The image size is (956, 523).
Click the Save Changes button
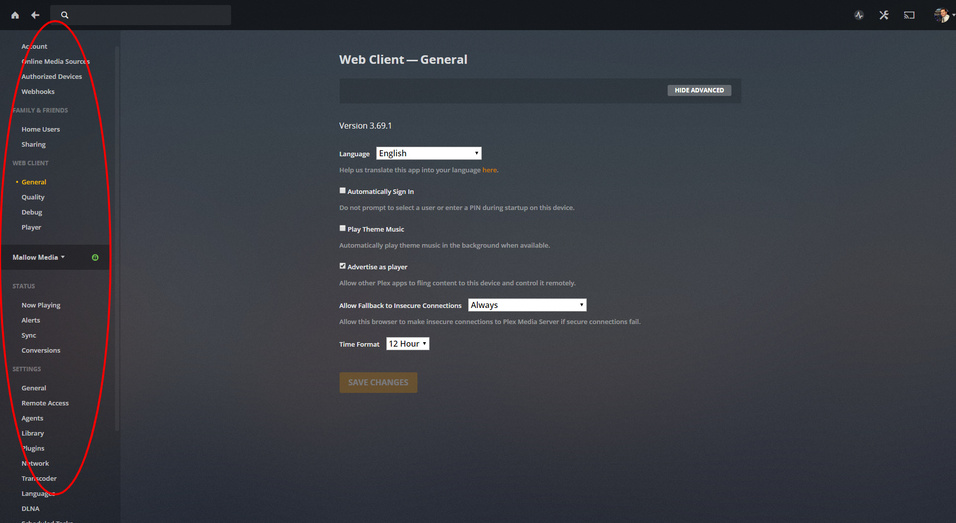[x=378, y=382]
